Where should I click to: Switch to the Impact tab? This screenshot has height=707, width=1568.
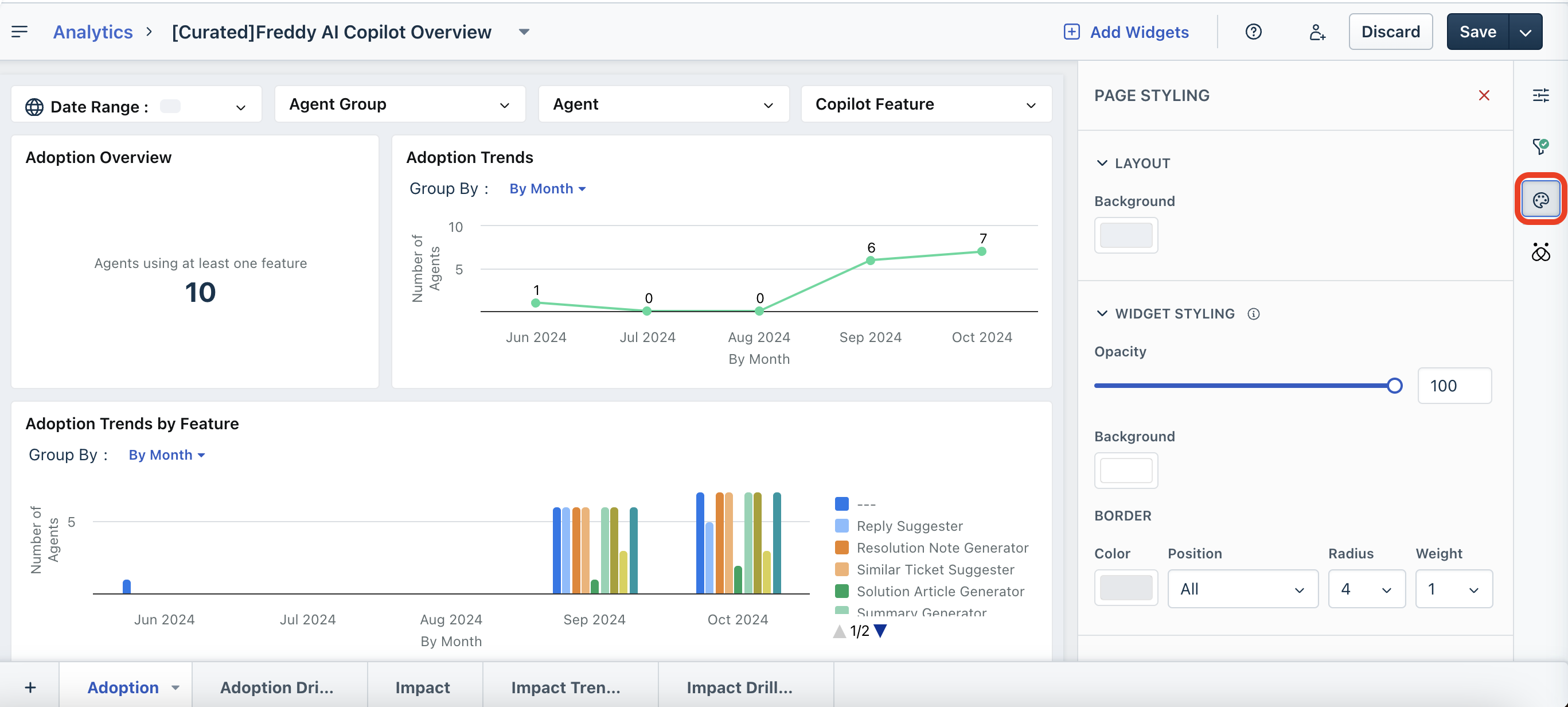pos(423,687)
